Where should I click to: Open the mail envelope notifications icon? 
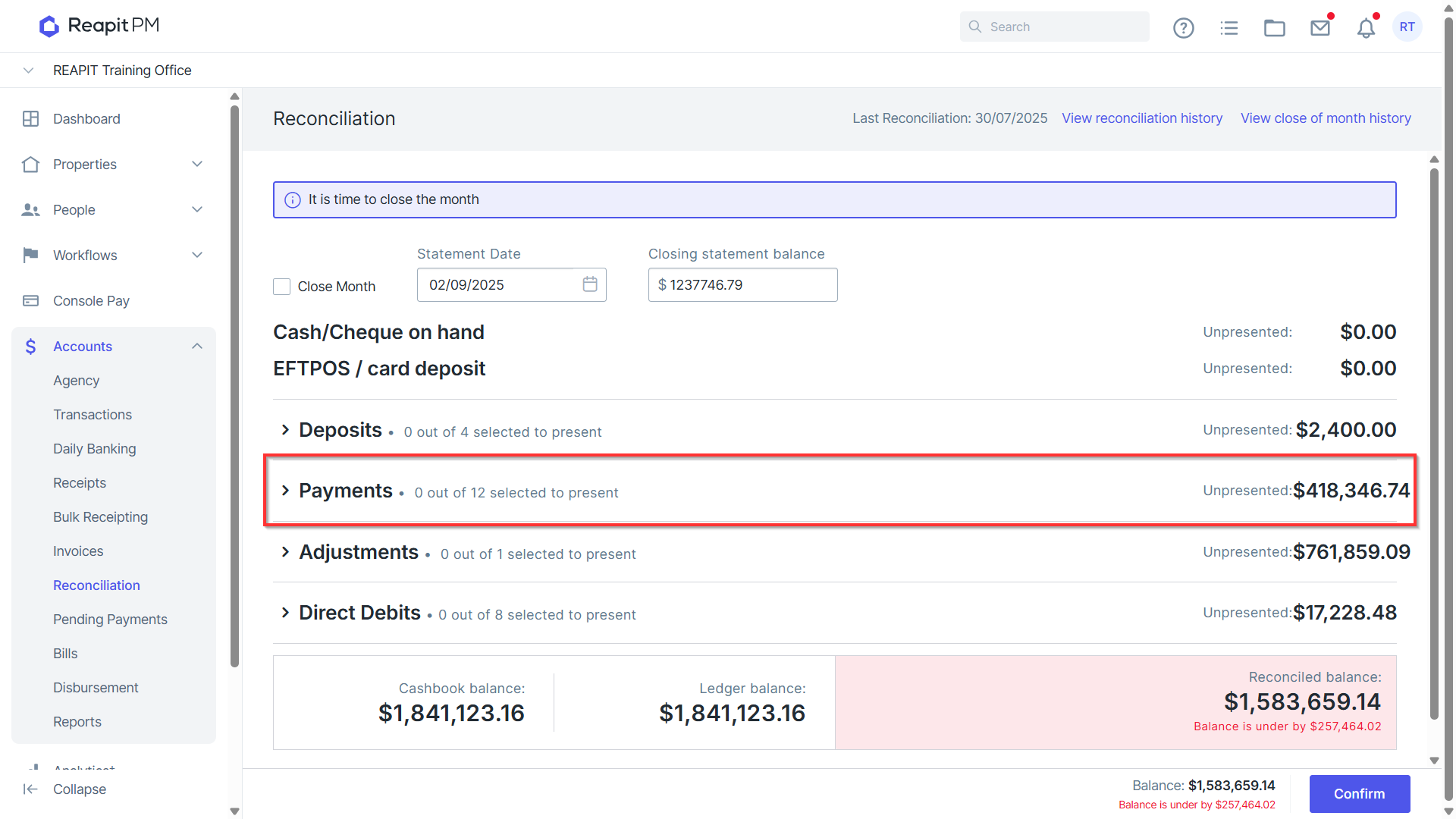[x=1320, y=27]
